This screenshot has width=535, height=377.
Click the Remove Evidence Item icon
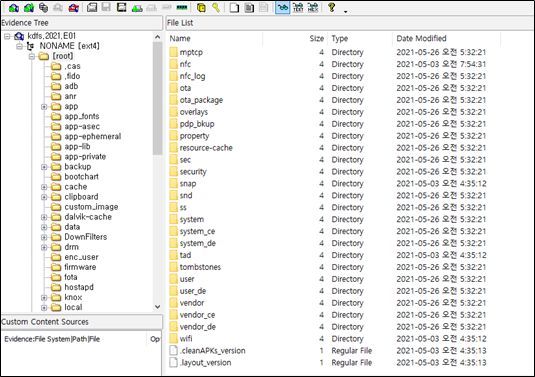click(58, 7)
